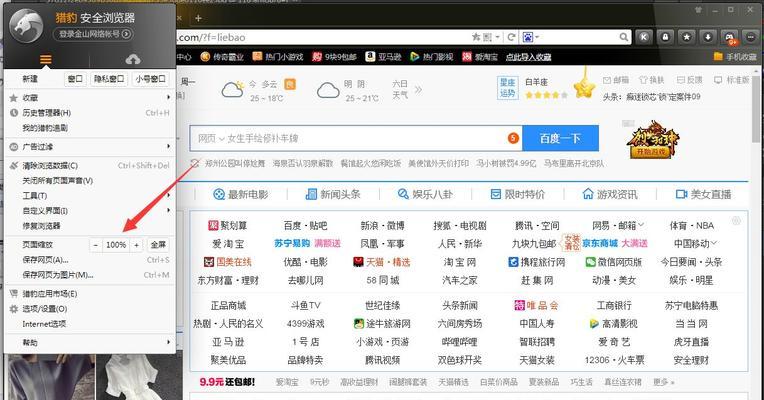This screenshot has height=400, width=764.
Task: Click the Baidu search input field
Action: [356, 138]
